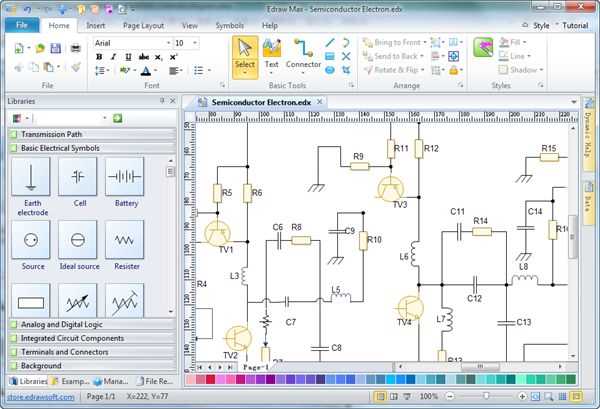The height and width of the screenshot is (409, 600).
Task: Open the Symbols ribbon tab
Action: click(230, 26)
